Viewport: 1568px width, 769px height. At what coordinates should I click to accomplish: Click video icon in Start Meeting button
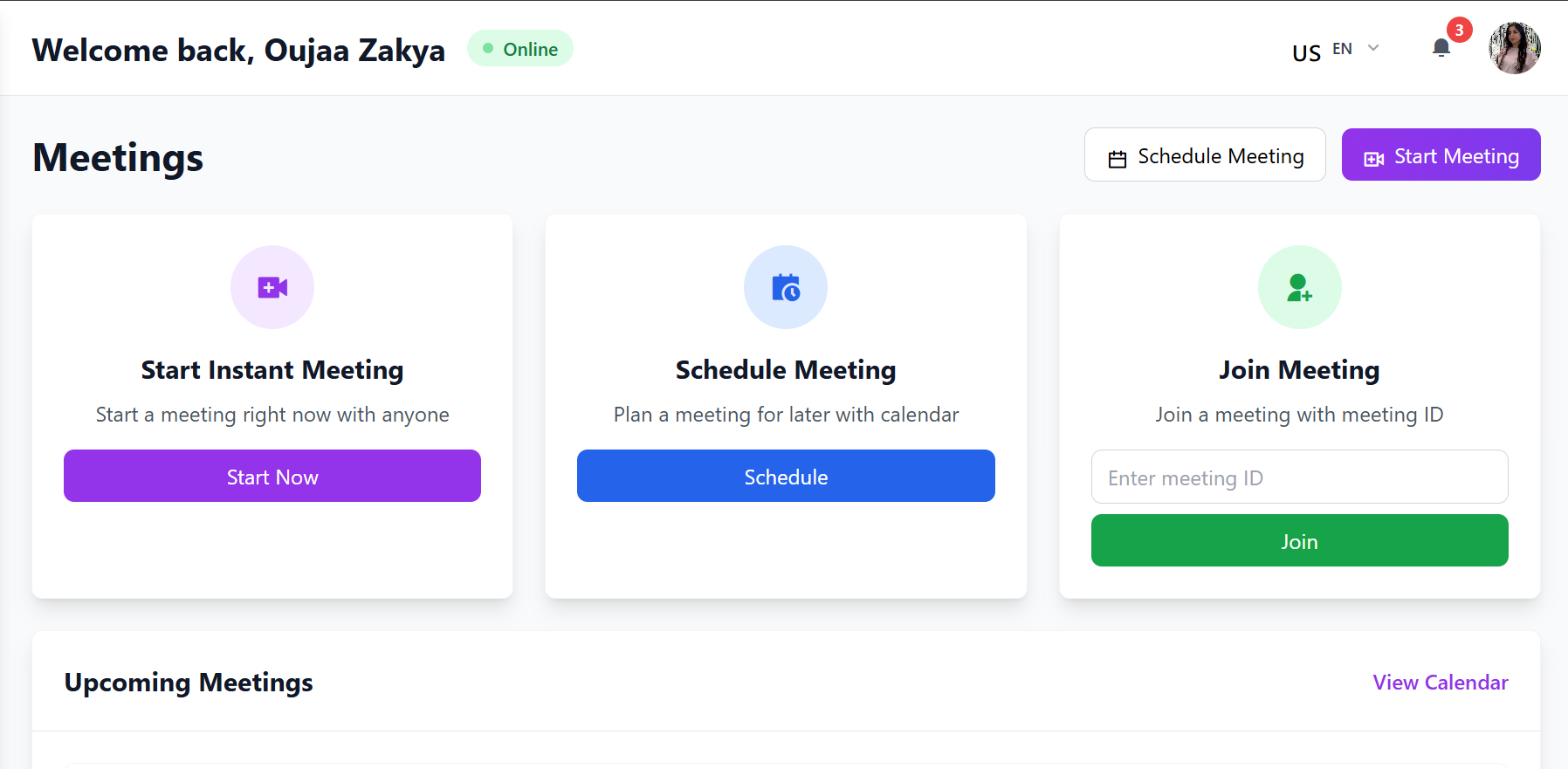[1374, 158]
